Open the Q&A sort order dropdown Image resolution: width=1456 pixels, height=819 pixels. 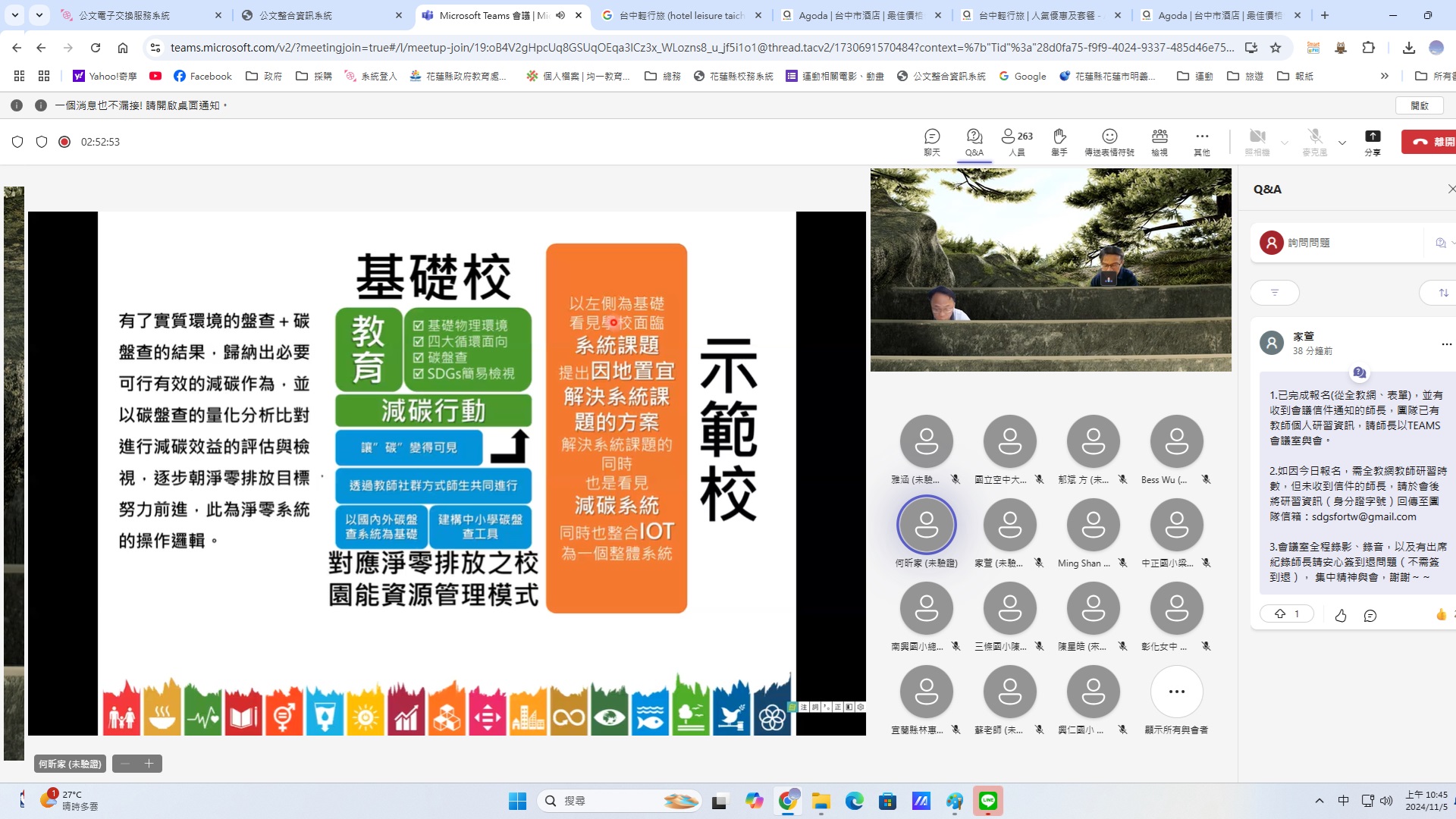[x=1442, y=293]
